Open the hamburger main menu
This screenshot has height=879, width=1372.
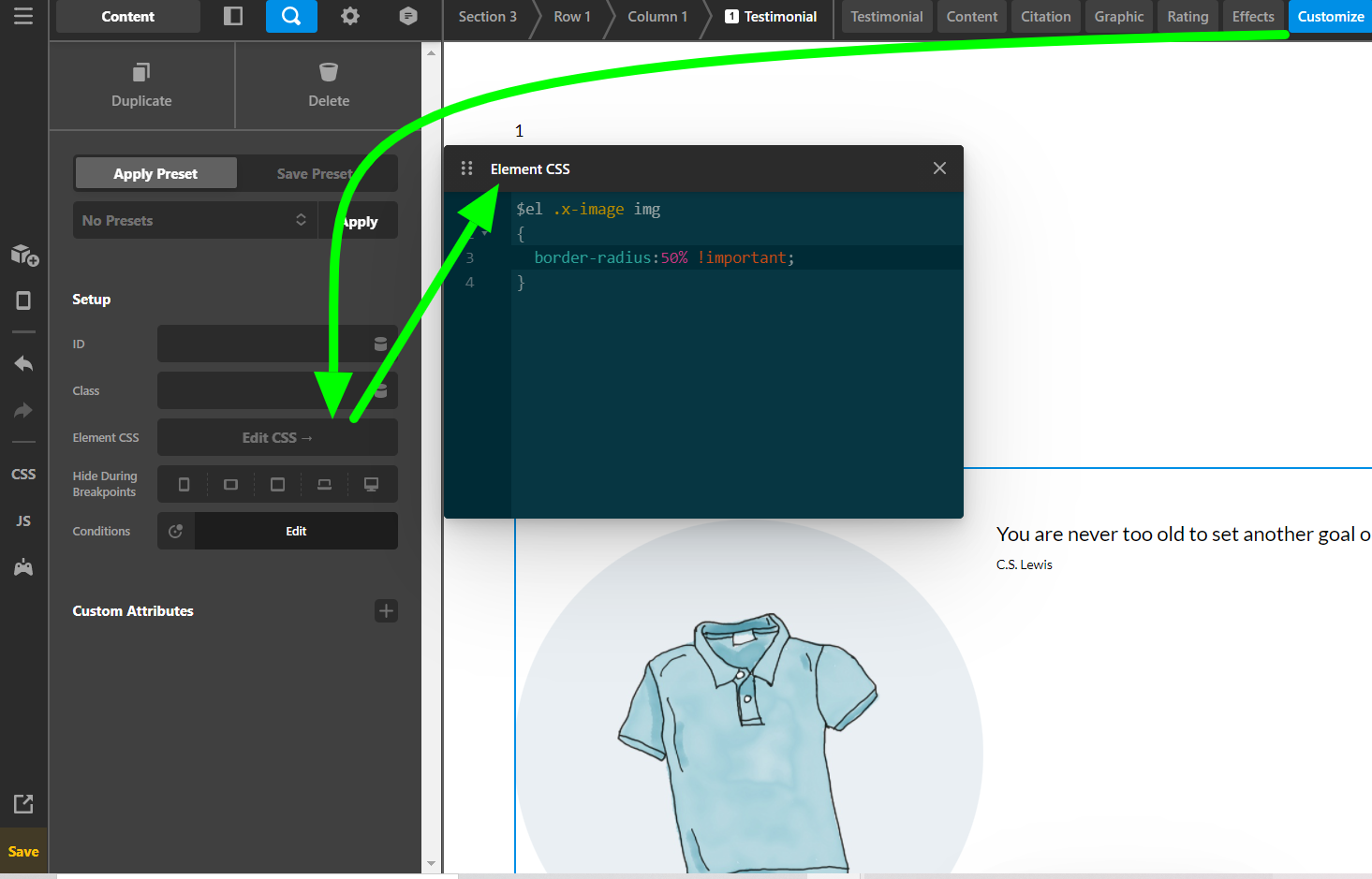23,16
